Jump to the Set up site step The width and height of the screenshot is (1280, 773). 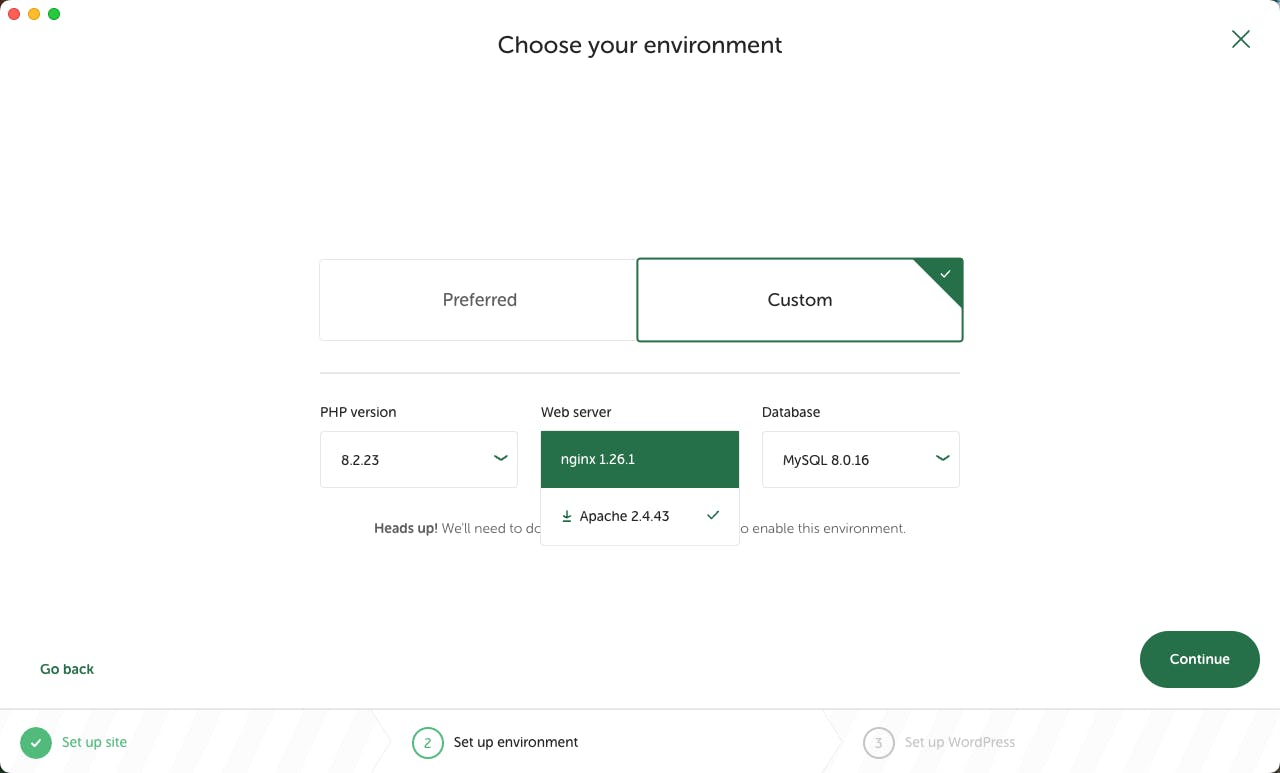(x=94, y=742)
